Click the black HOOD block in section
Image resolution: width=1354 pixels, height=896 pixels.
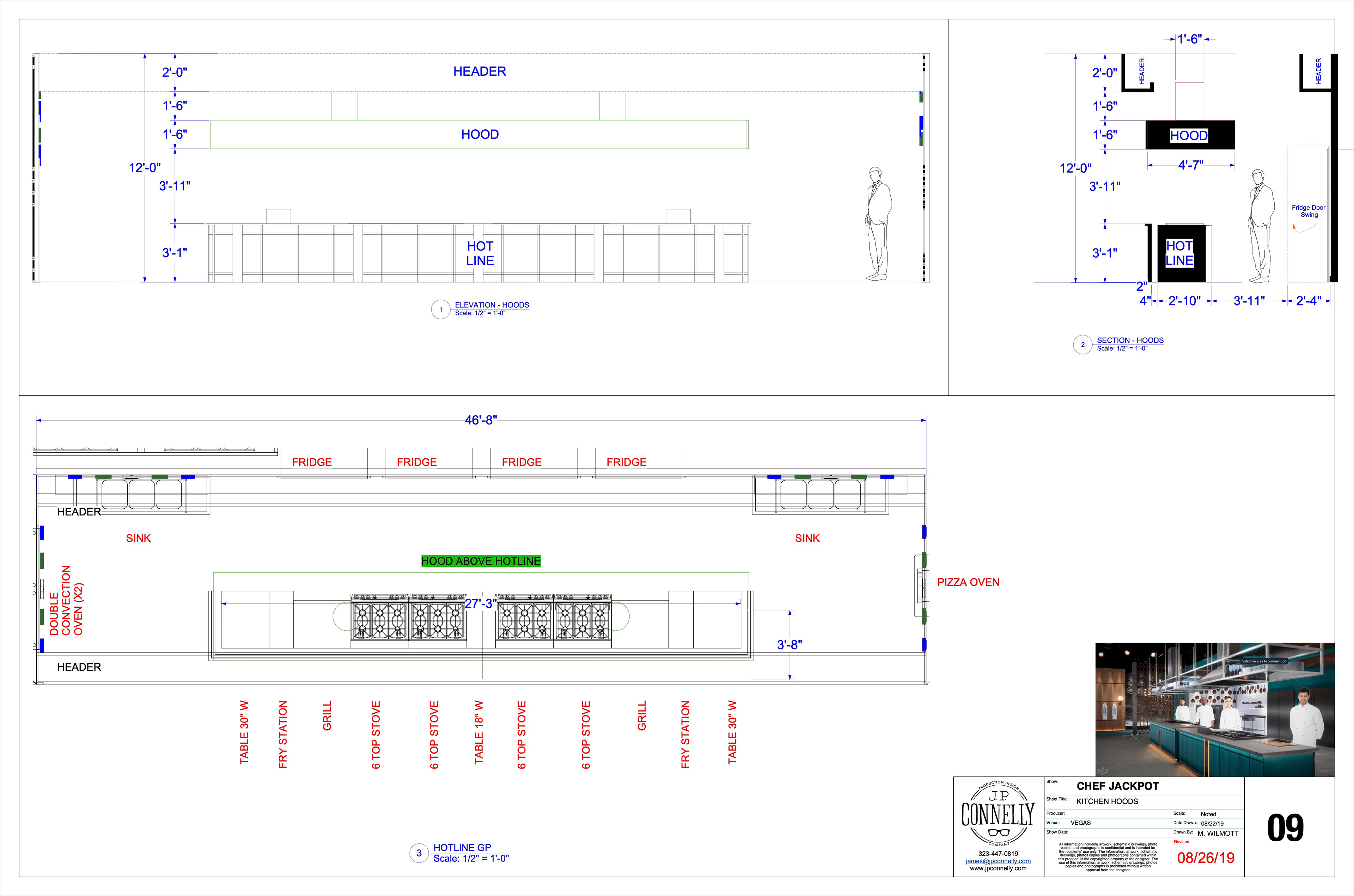point(1190,135)
